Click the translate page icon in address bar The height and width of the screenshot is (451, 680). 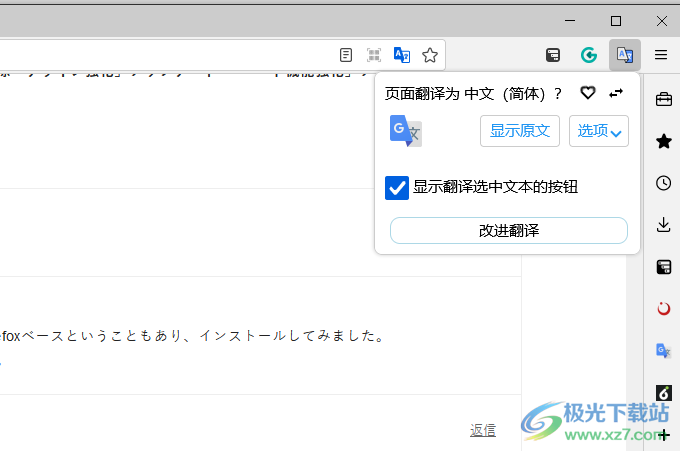coord(402,55)
